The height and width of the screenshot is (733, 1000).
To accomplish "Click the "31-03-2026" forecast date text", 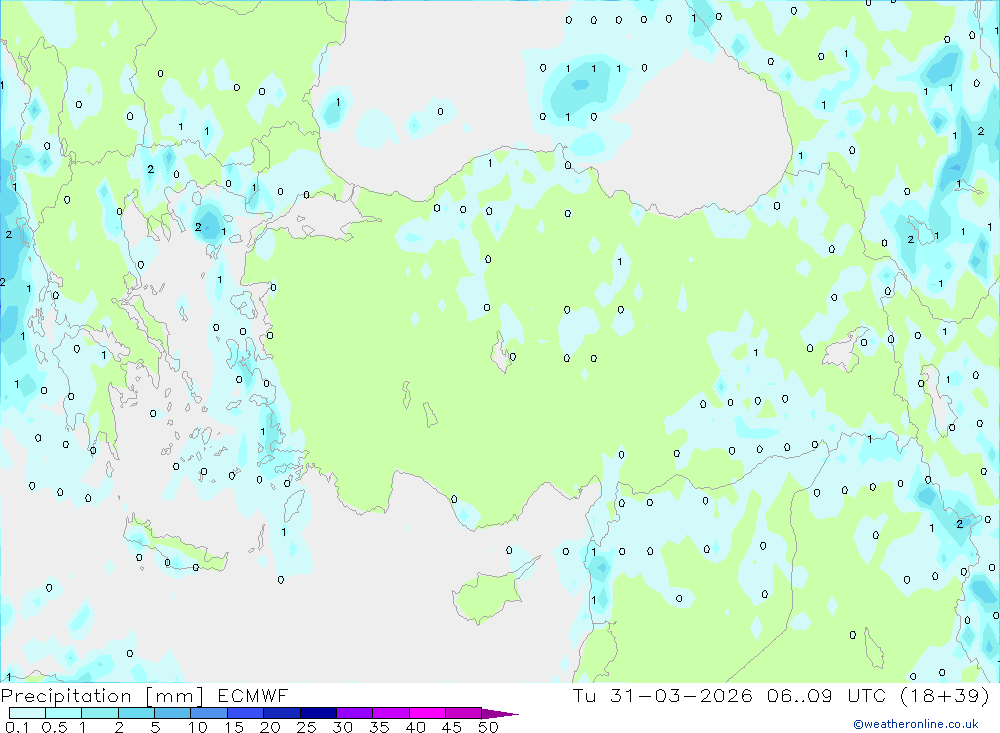I will (x=681, y=695).
